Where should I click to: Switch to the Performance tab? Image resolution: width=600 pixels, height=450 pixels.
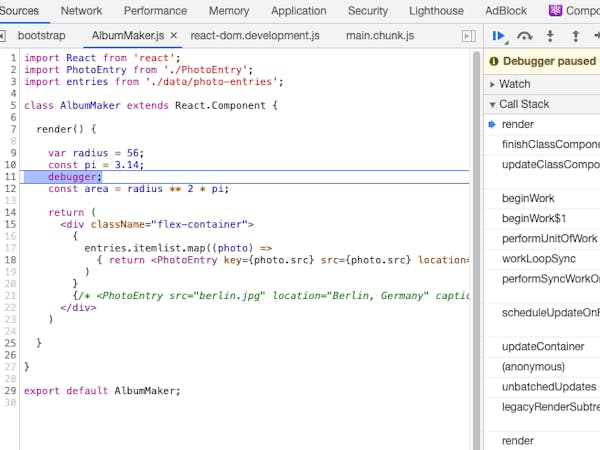155,11
